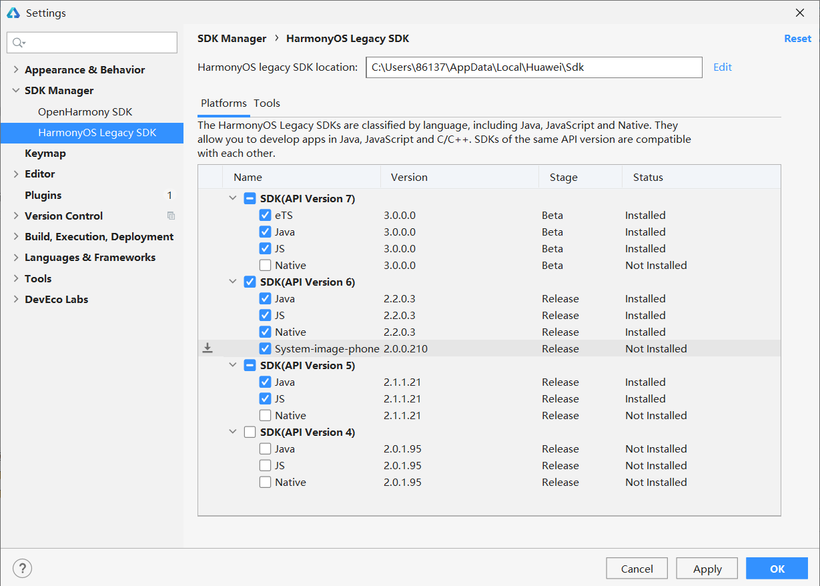Expand the Version Control node
This screenshot has width=820, height=586.
(16, 216)
